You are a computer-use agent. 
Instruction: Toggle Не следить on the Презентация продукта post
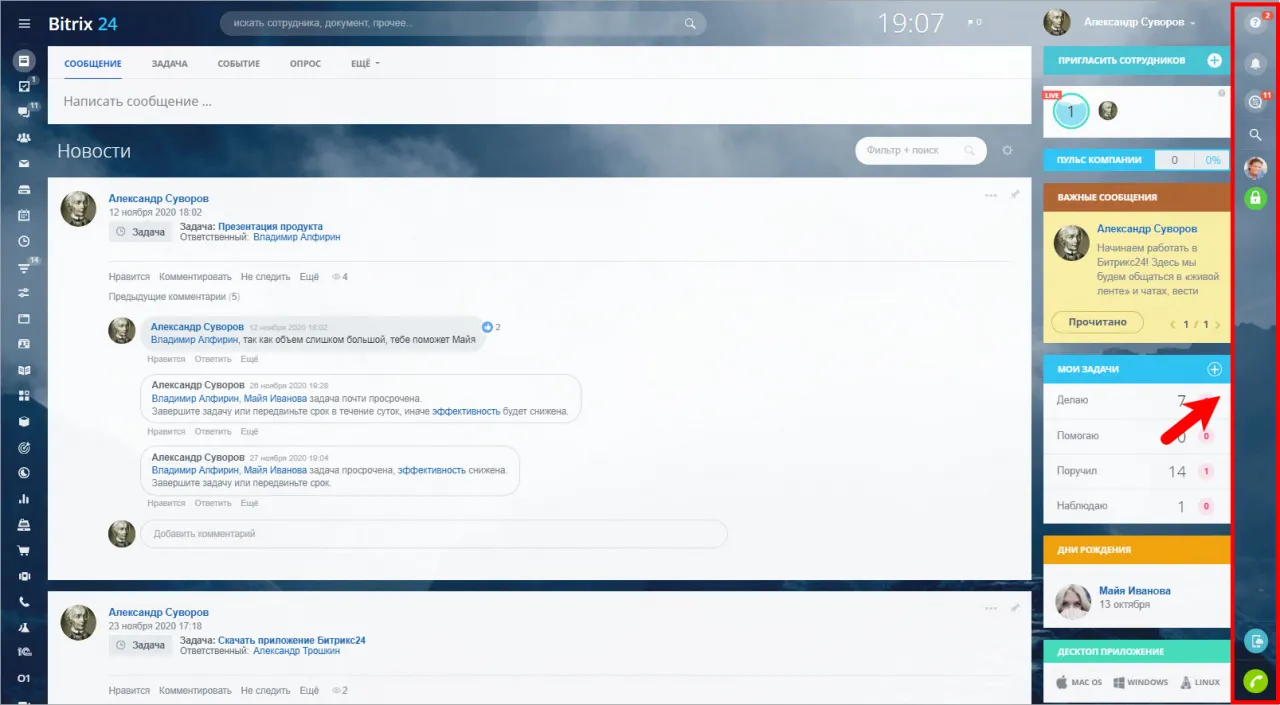(x=265, y=277)
